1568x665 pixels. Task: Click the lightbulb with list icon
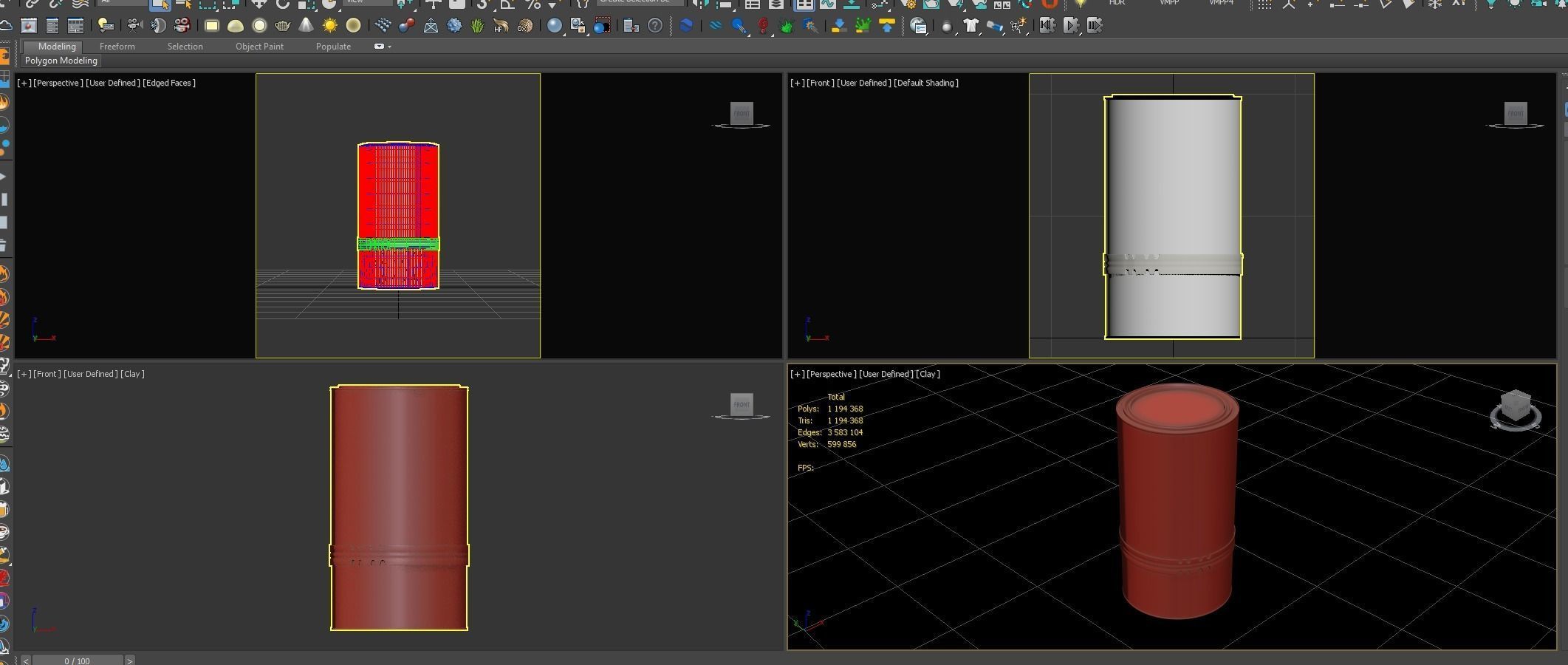tap(106, 26)
